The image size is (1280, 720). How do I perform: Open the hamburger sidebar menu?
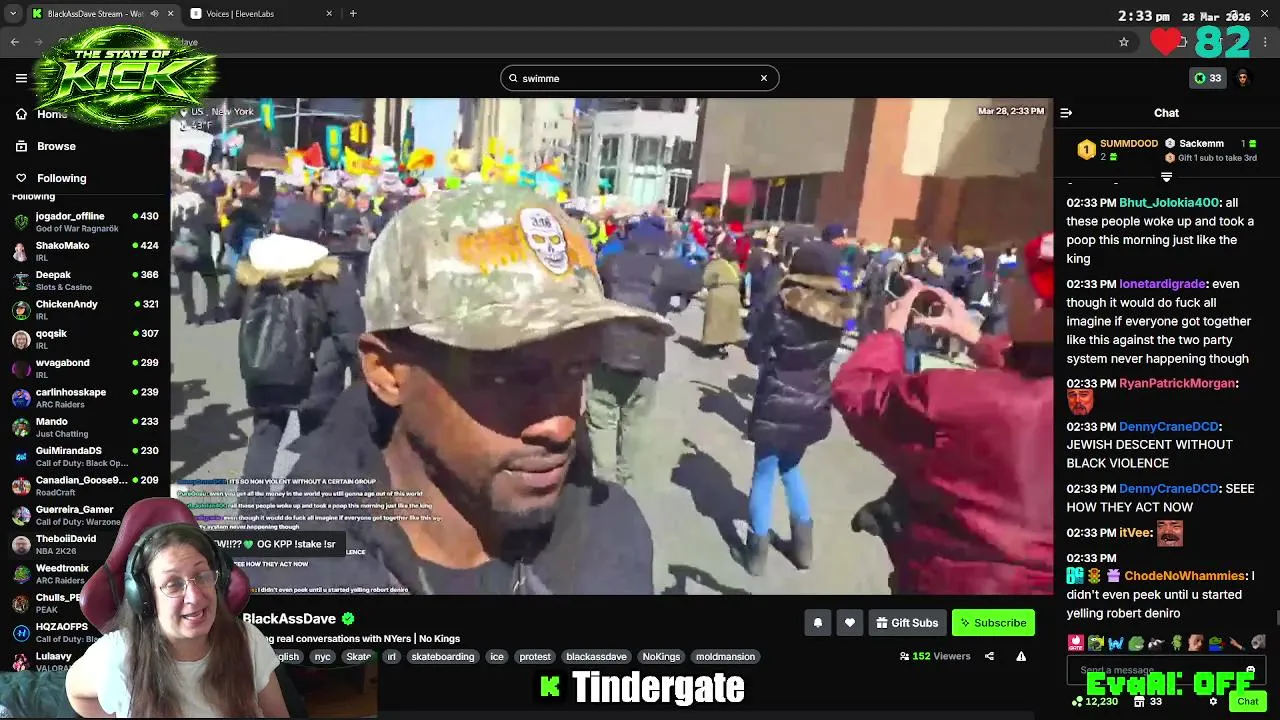click(21, 78)
